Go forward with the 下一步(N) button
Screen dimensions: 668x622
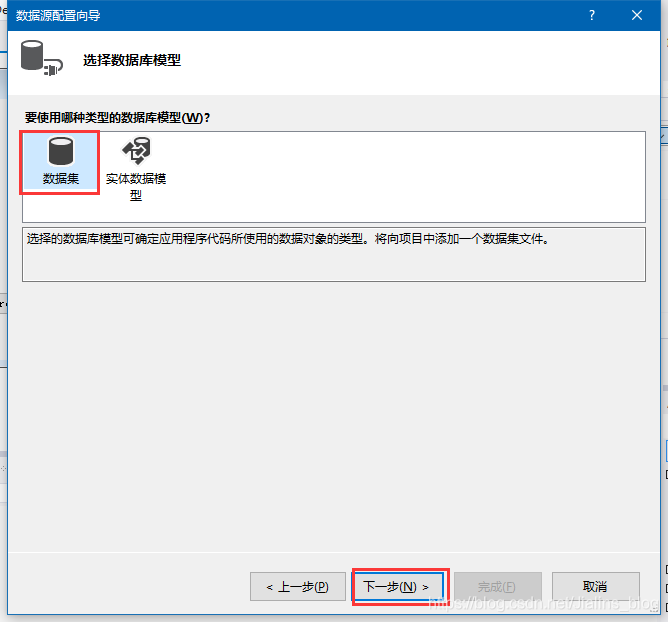398,587
